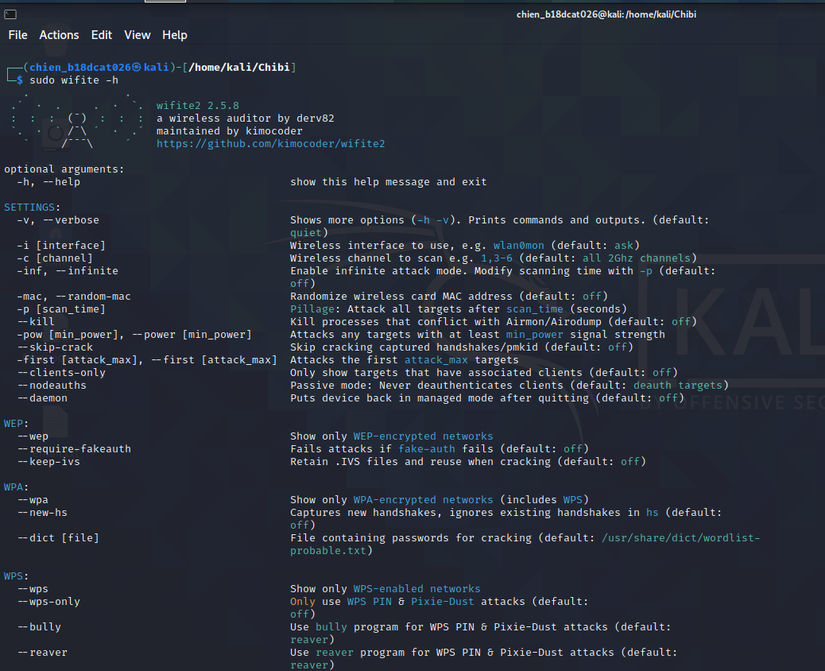Click the 'Pixie-Dust' text in wps-only description
825x671 pixels.
pos(442,602)
